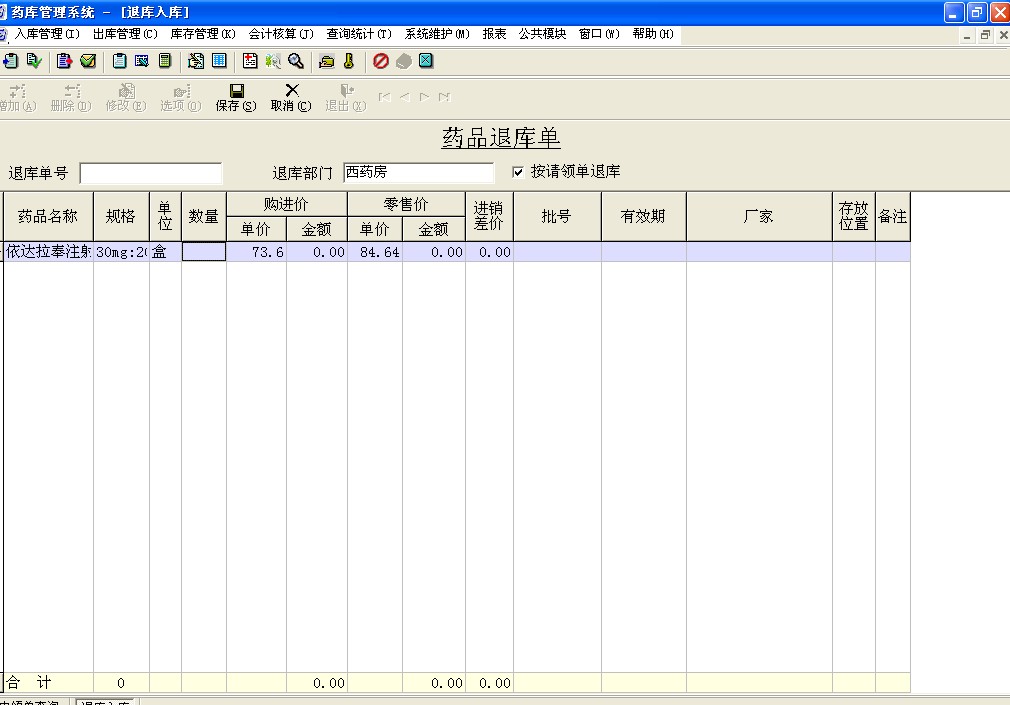The width and height of the screenshot is (1010, 705).
Task: Click the 厂家 column header
Action: 759,217
